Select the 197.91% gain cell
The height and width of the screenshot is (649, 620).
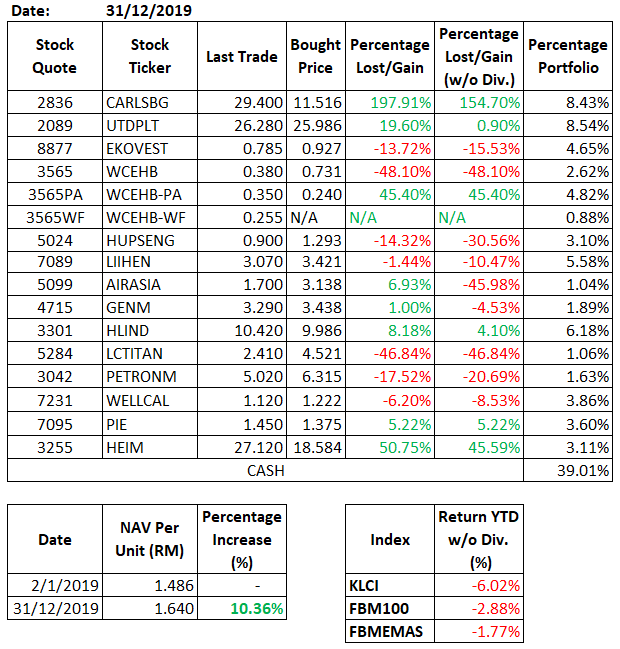pyautogui.click(x=390, y=103)
